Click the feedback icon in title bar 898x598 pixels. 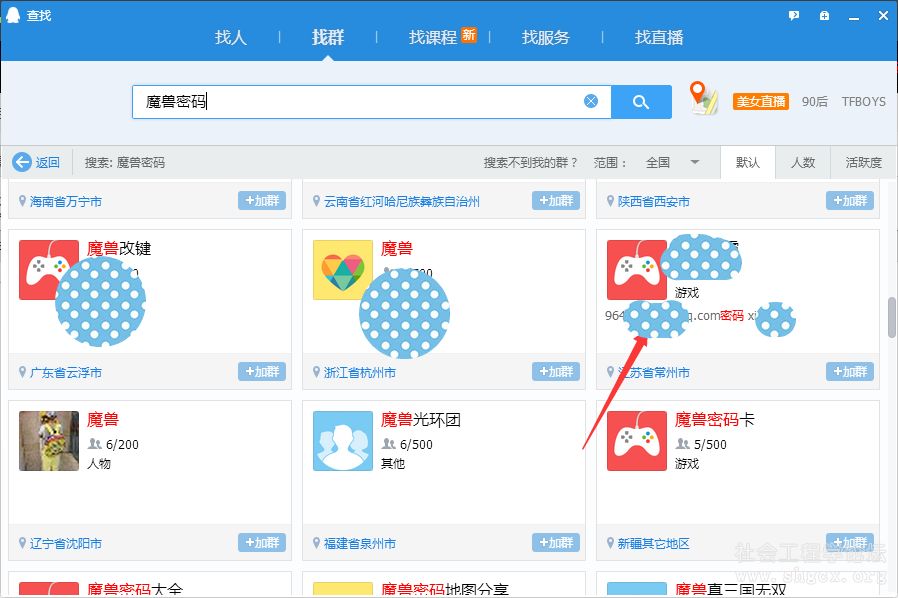(x=794, y=15)
